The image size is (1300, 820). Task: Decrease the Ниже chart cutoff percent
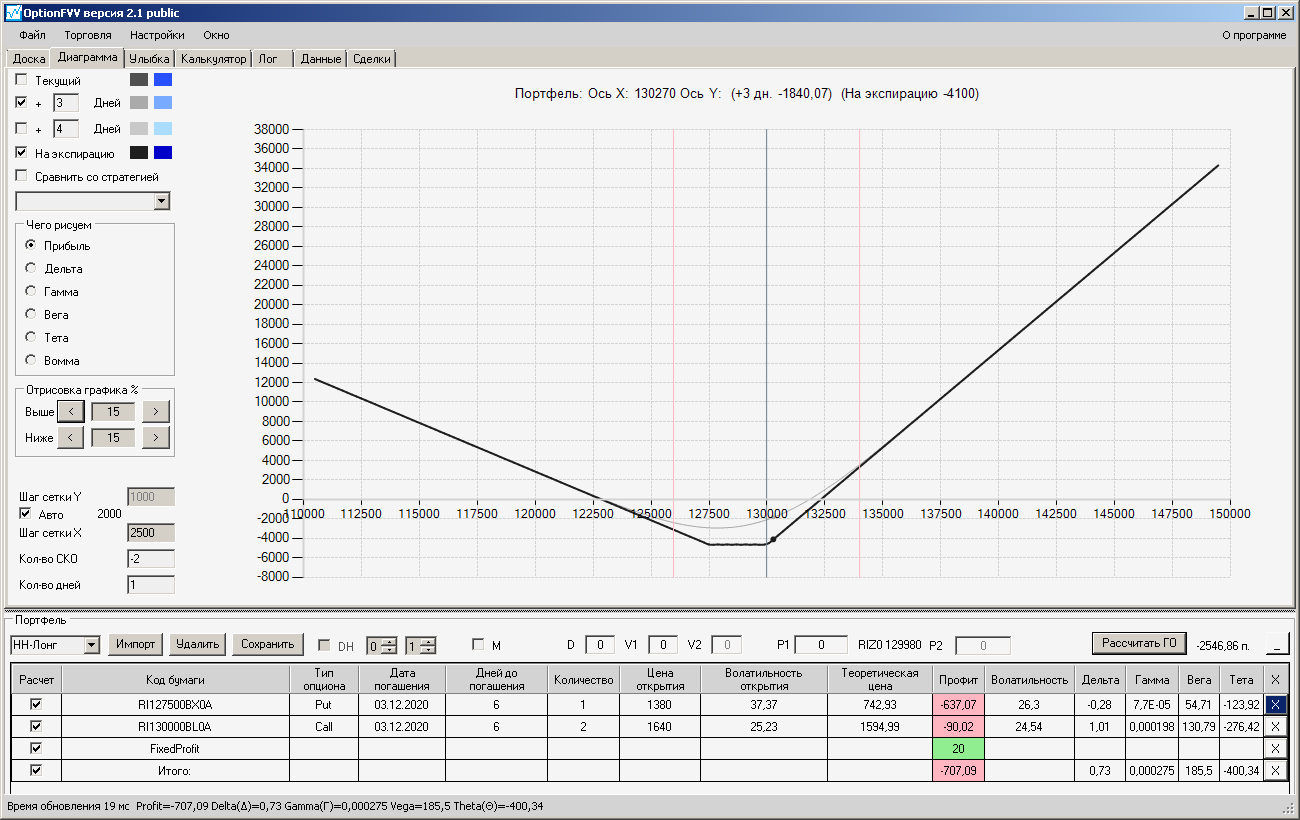pos(70,437)
